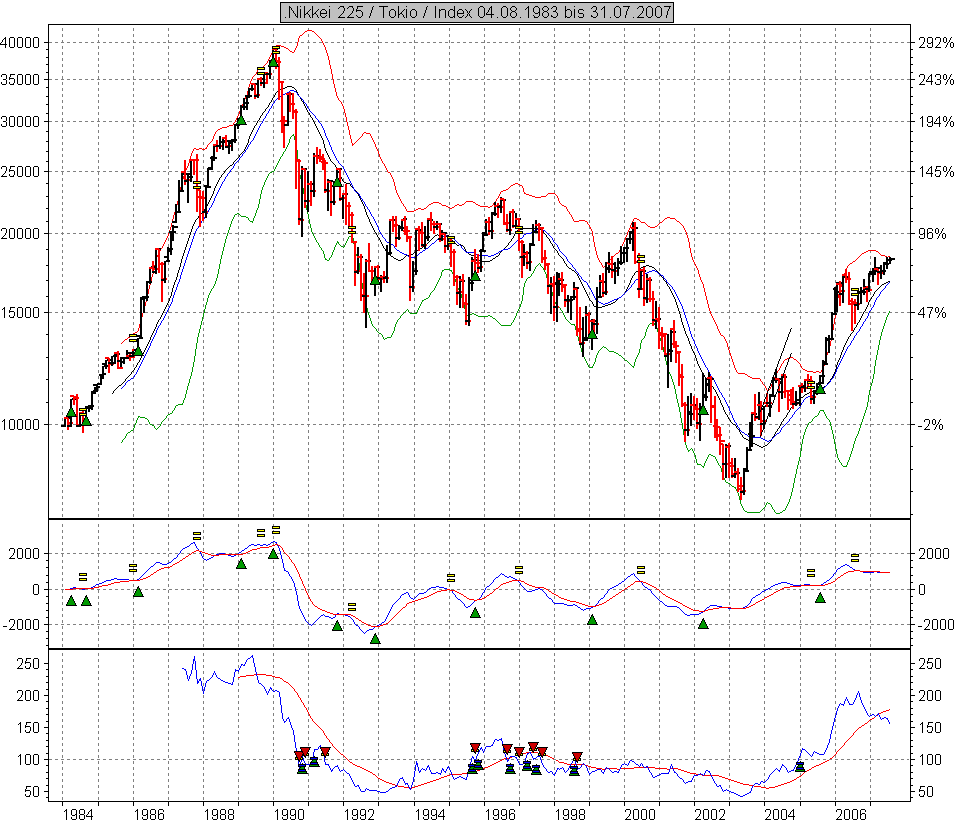Select the 1984 year label on time axis
955x824 pixels.
pyautogui.click(x=79, y=813)
